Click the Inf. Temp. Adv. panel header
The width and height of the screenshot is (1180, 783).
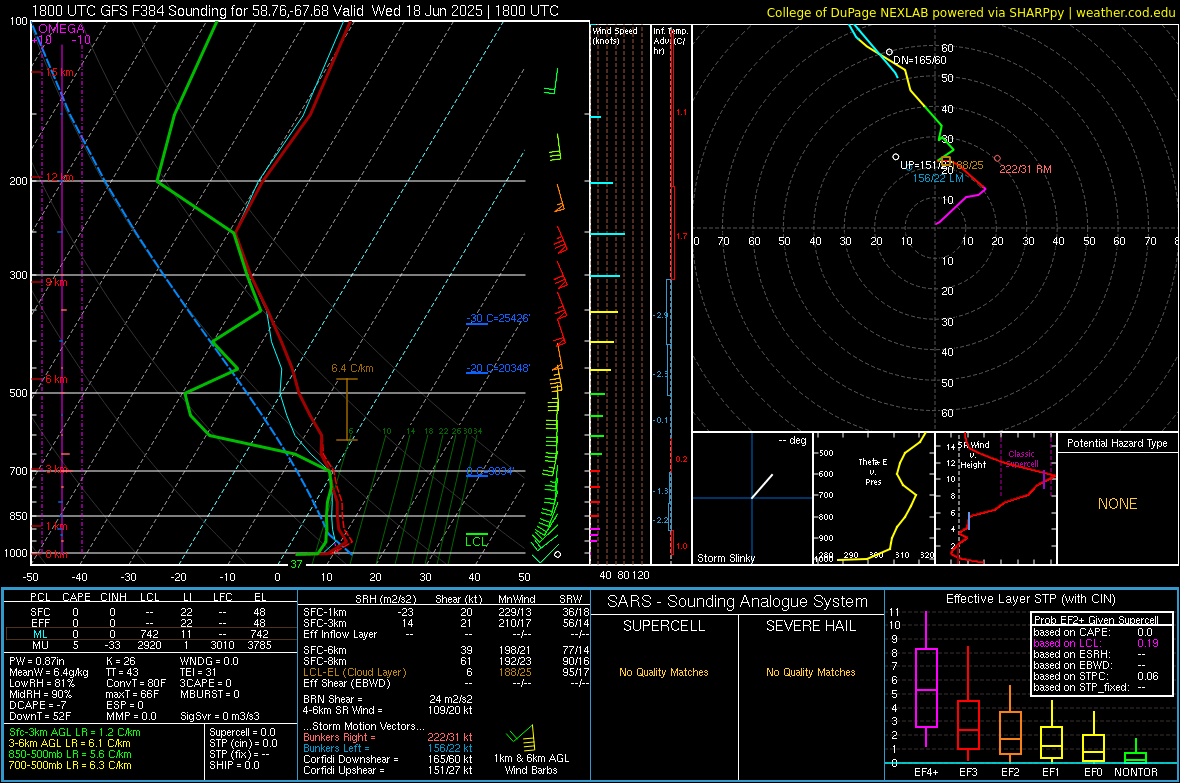tap(670, 41)
